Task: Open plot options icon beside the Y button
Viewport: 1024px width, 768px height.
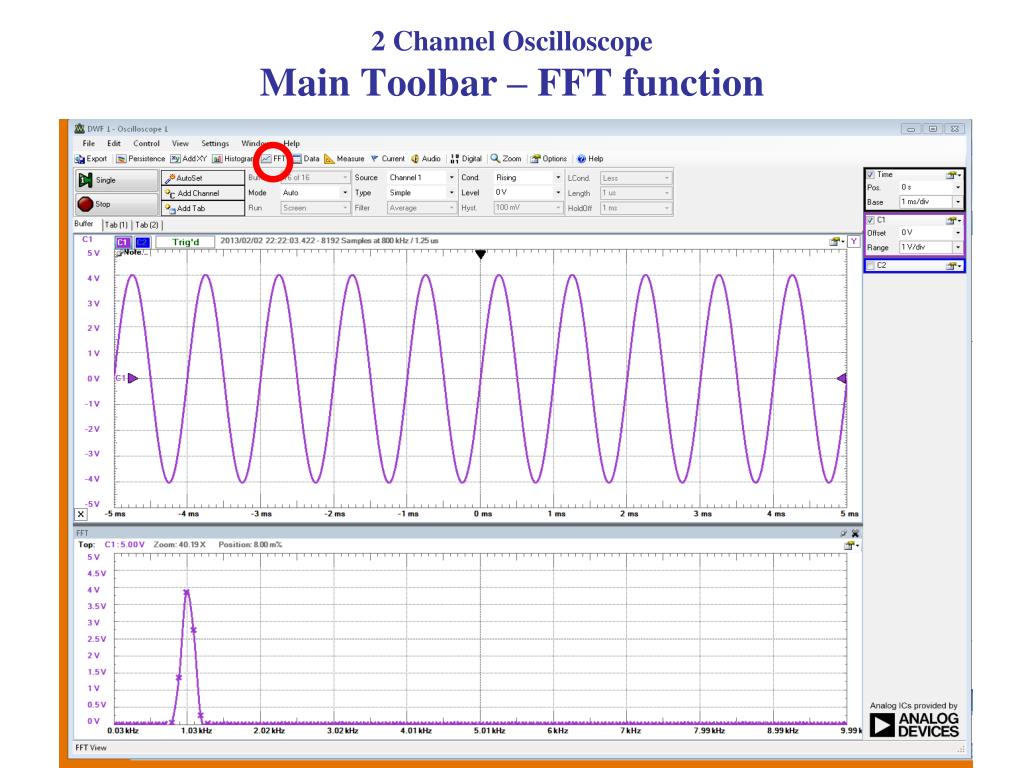Action: click(x=837, y=242)
